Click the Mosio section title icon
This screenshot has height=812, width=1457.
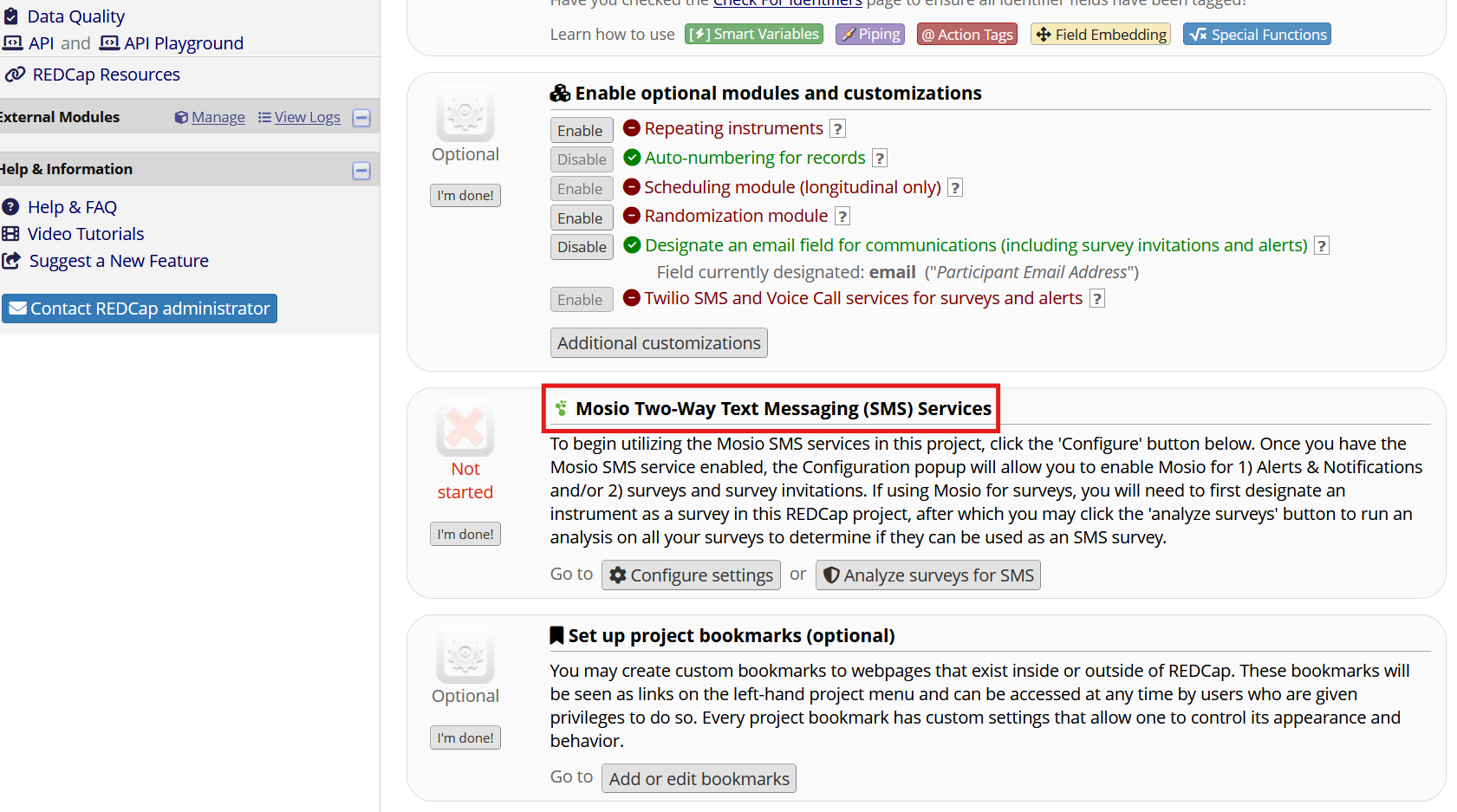[x=561, y=408]
